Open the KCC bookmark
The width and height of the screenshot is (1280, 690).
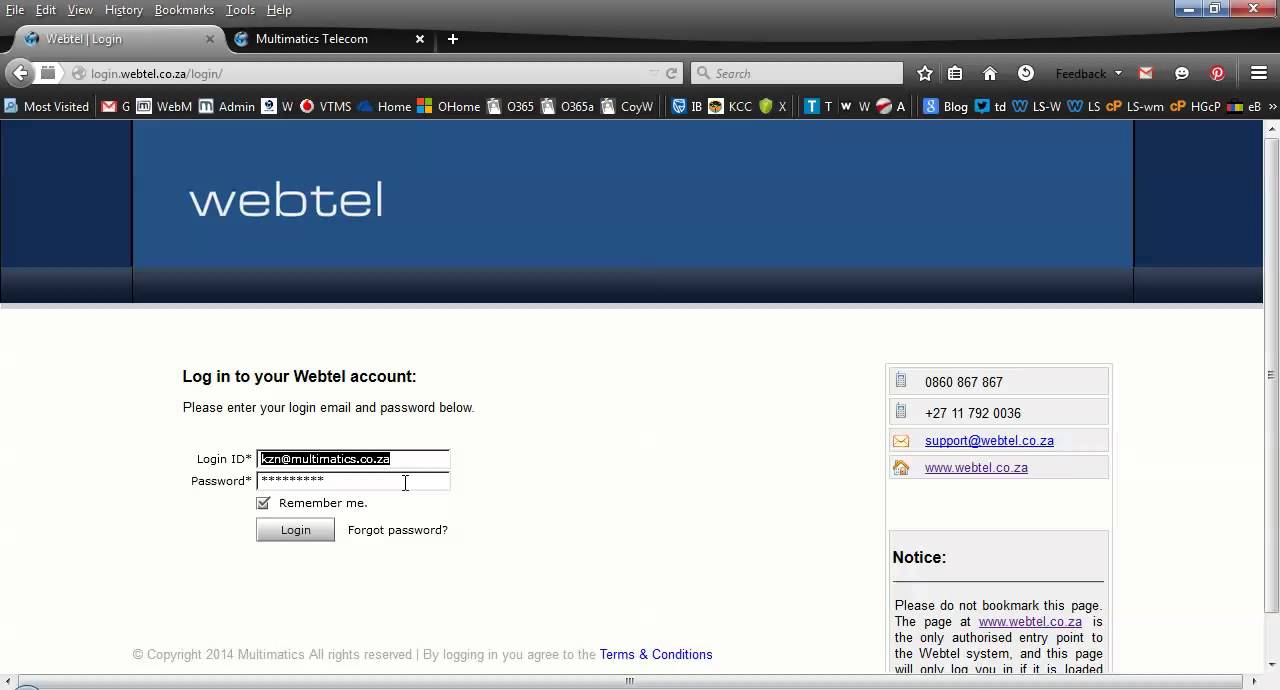click(x=730, y=106)
